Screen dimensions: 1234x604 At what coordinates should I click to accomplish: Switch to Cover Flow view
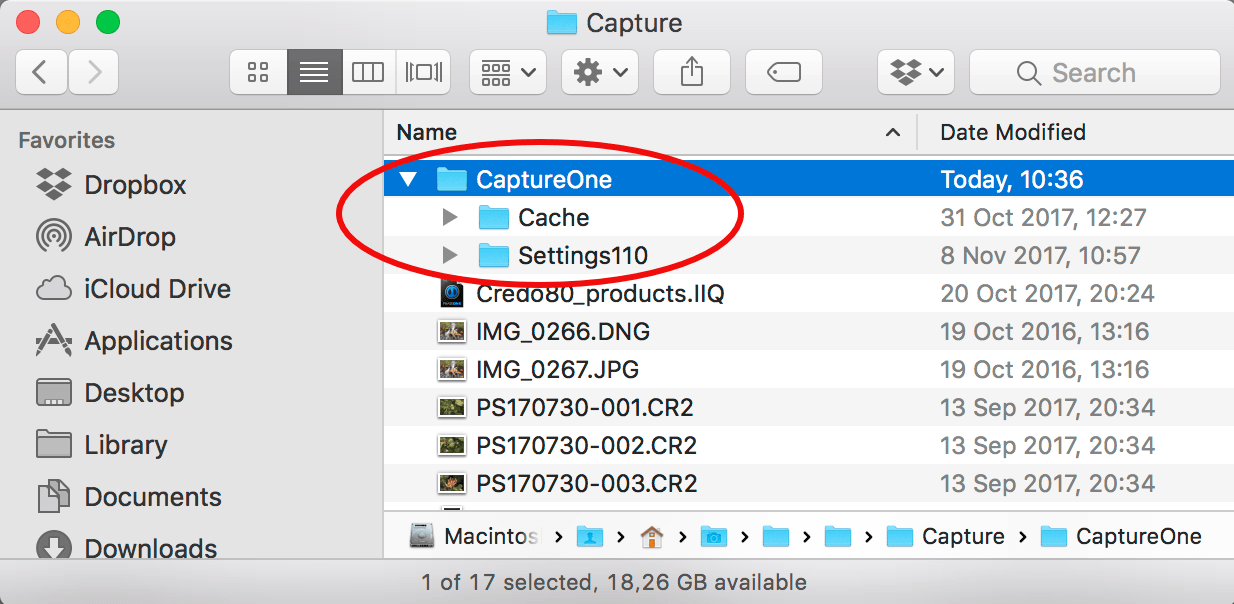[x=424, y=72]
